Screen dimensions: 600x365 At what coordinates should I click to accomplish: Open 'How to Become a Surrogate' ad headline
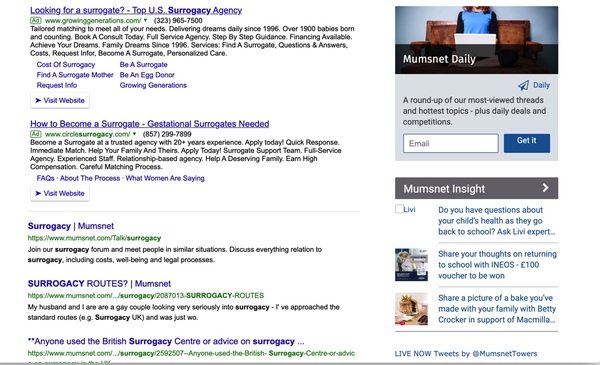150,124
